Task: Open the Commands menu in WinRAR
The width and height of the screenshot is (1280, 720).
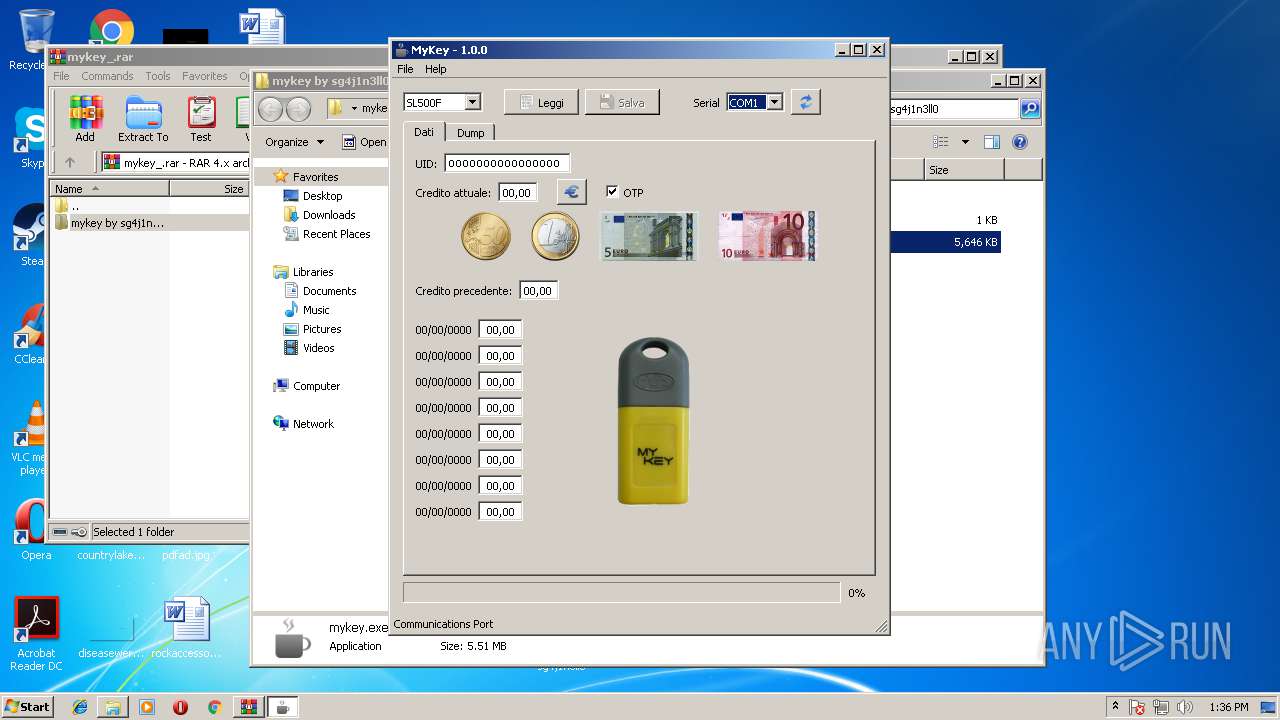Action: pos(107,76)
